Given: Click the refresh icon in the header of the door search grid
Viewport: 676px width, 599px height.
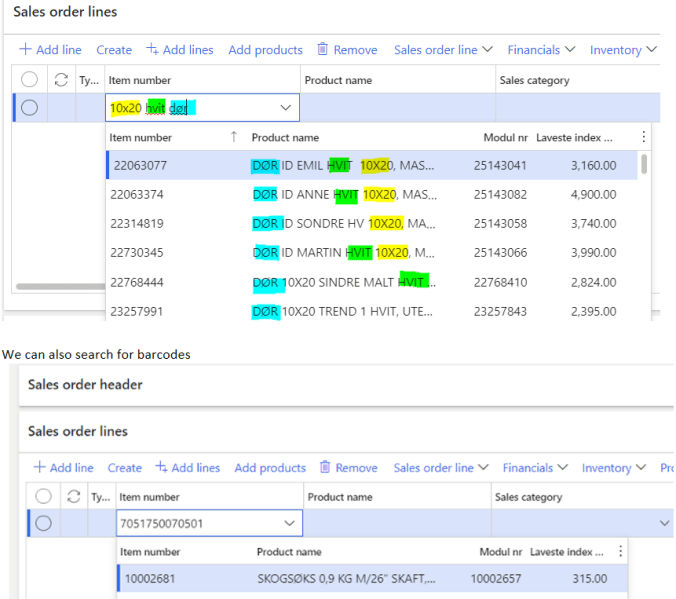Looking at the screenshot, I should click(61, 80).
